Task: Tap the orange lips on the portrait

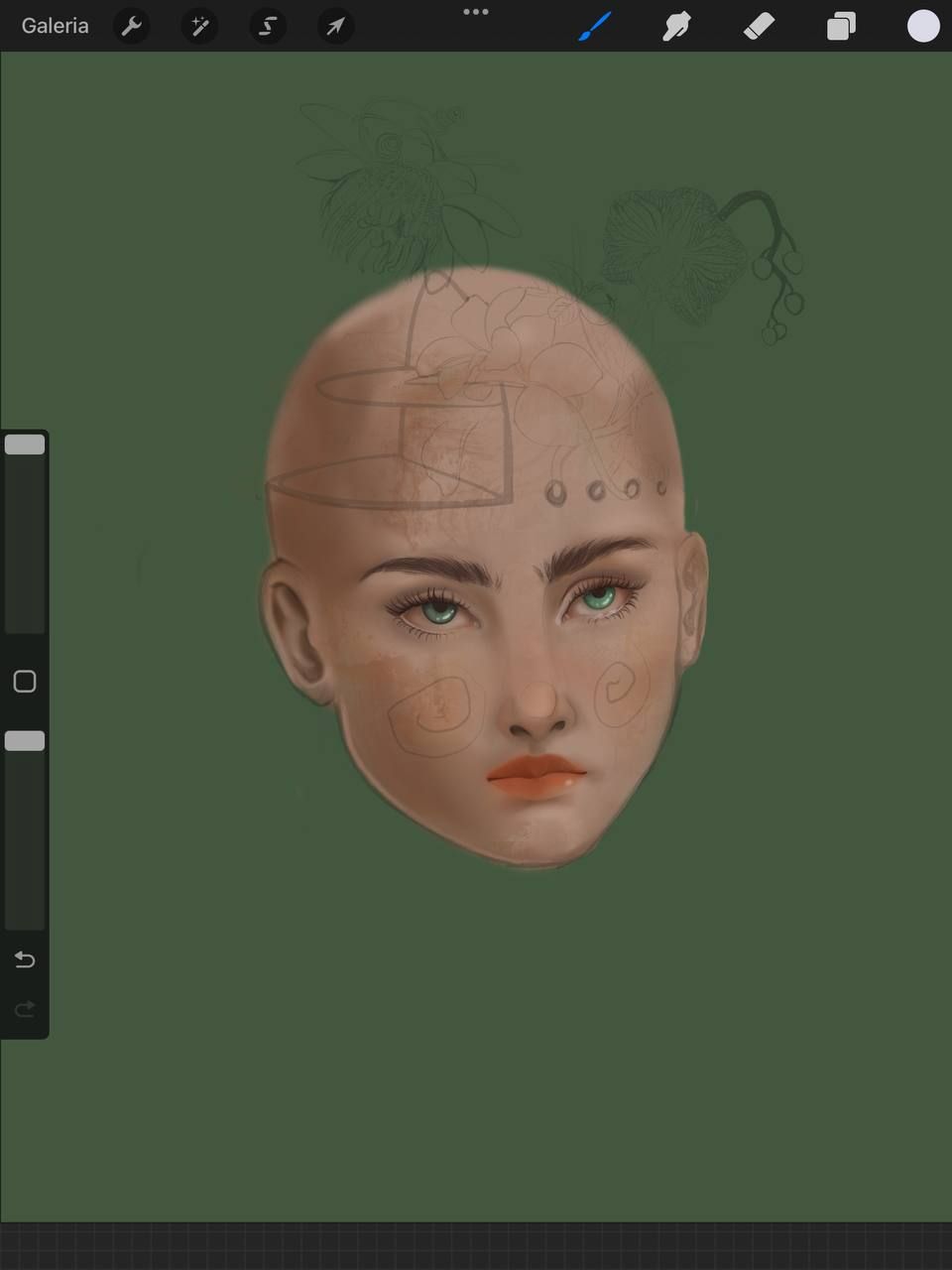Action: tap(536, 775)
